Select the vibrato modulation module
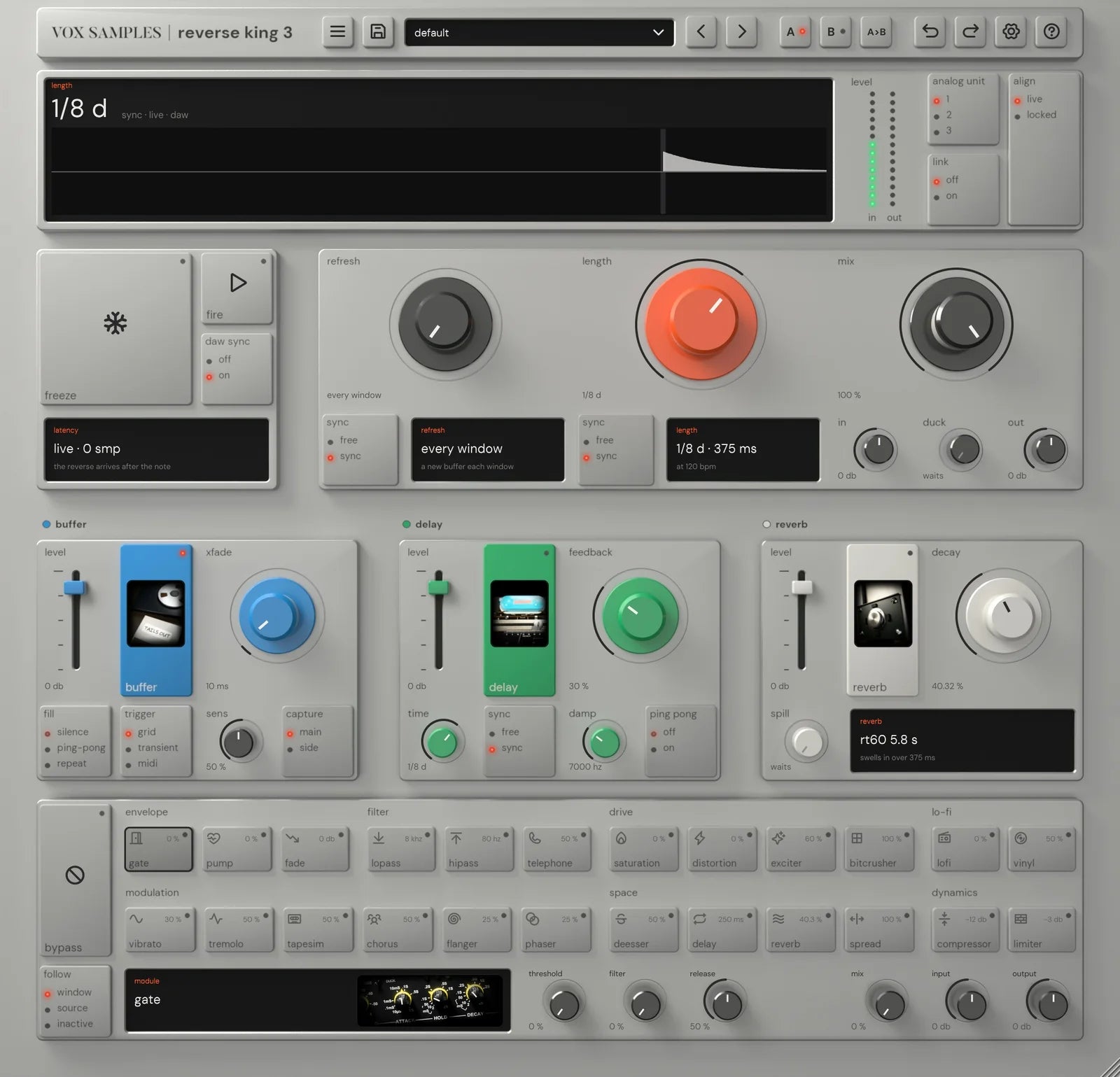 click(159, 930)
